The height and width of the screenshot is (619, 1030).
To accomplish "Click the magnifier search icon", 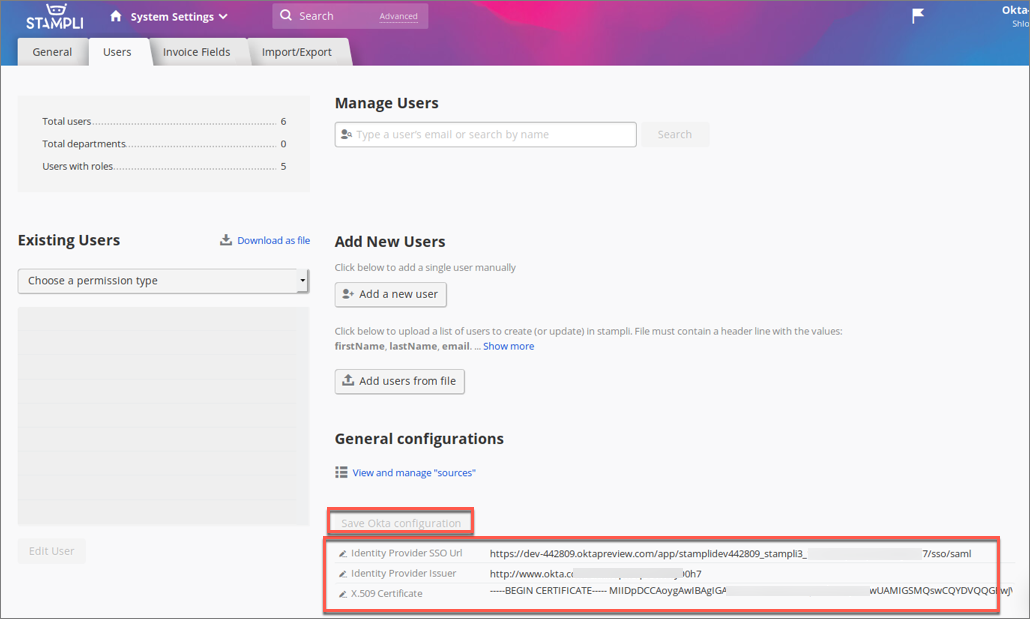I will [x=287, y=16].
